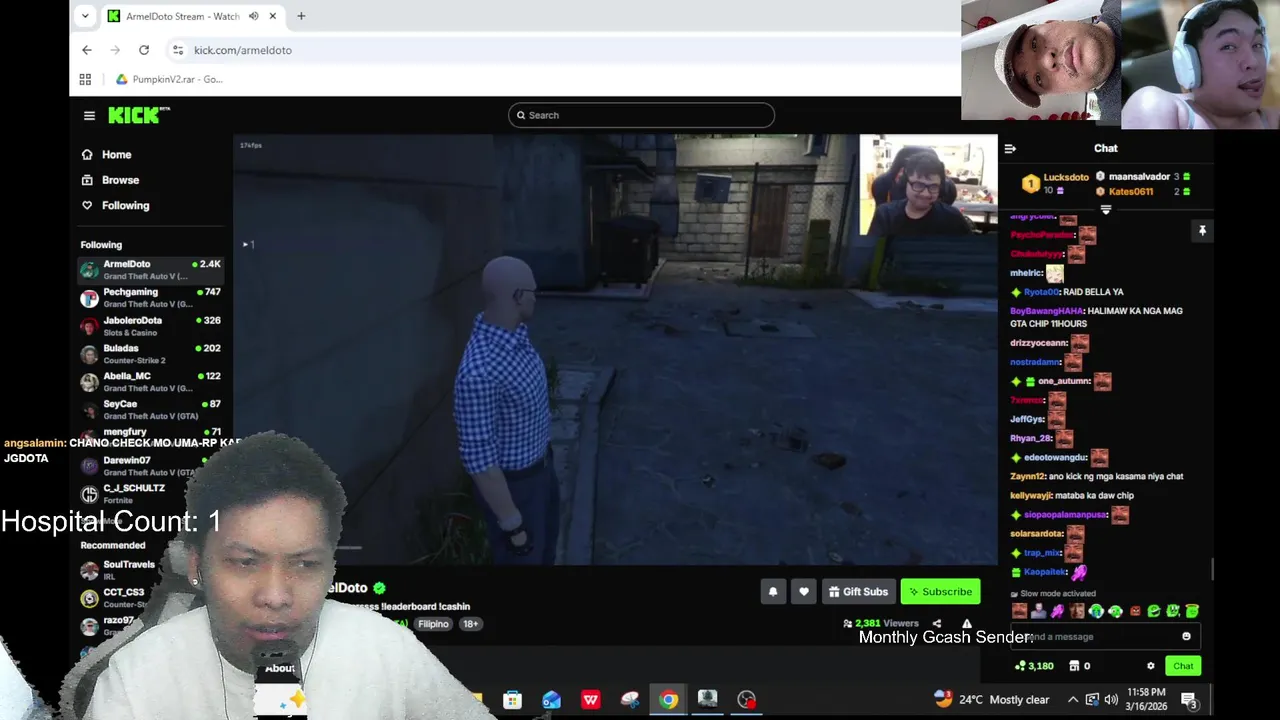Open Browse in sidebar
1280x720 pixels.
(110, 180)
